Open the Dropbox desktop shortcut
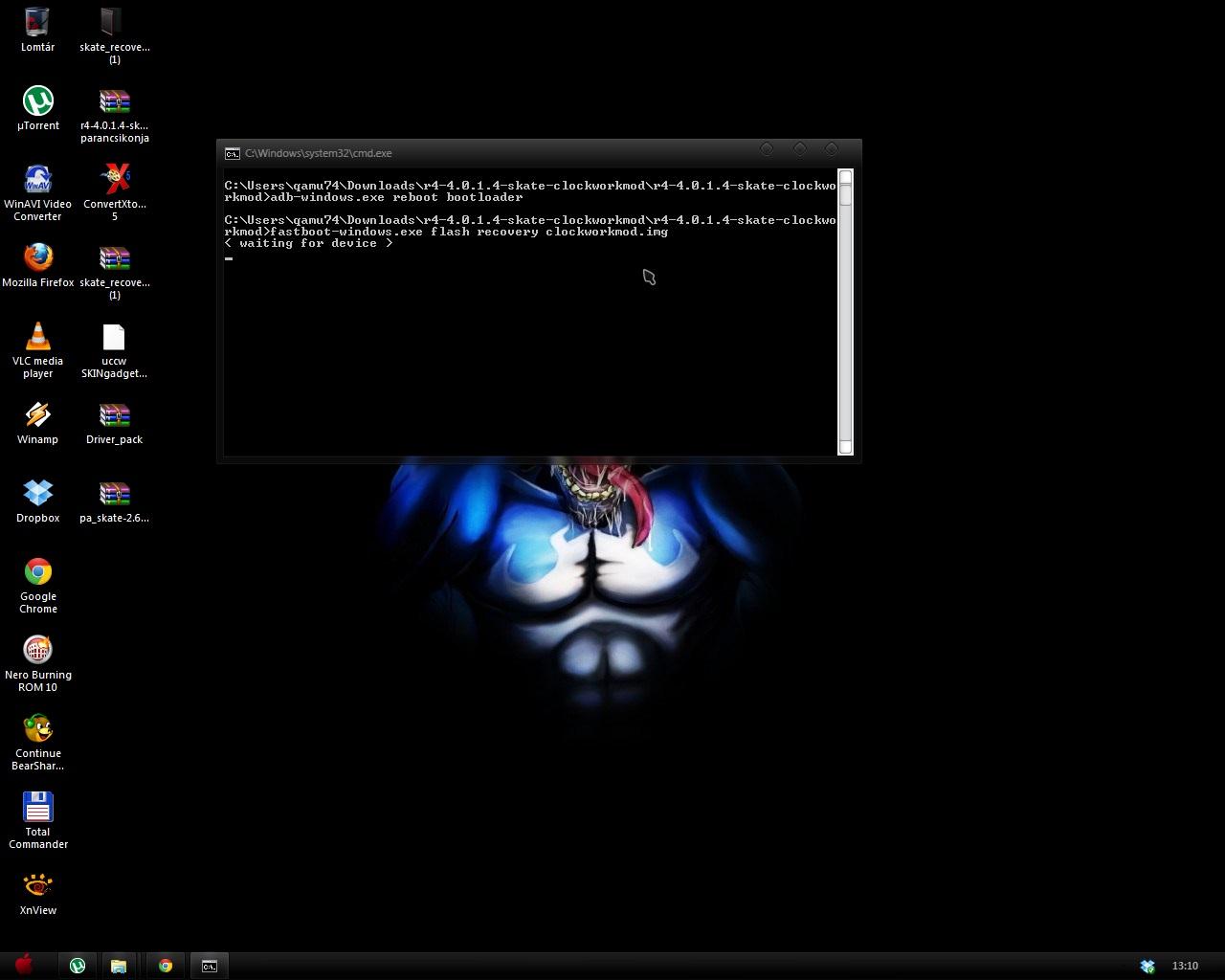Image resolution: width=1225 pixels, height=980 pixels. coord(38,501)
